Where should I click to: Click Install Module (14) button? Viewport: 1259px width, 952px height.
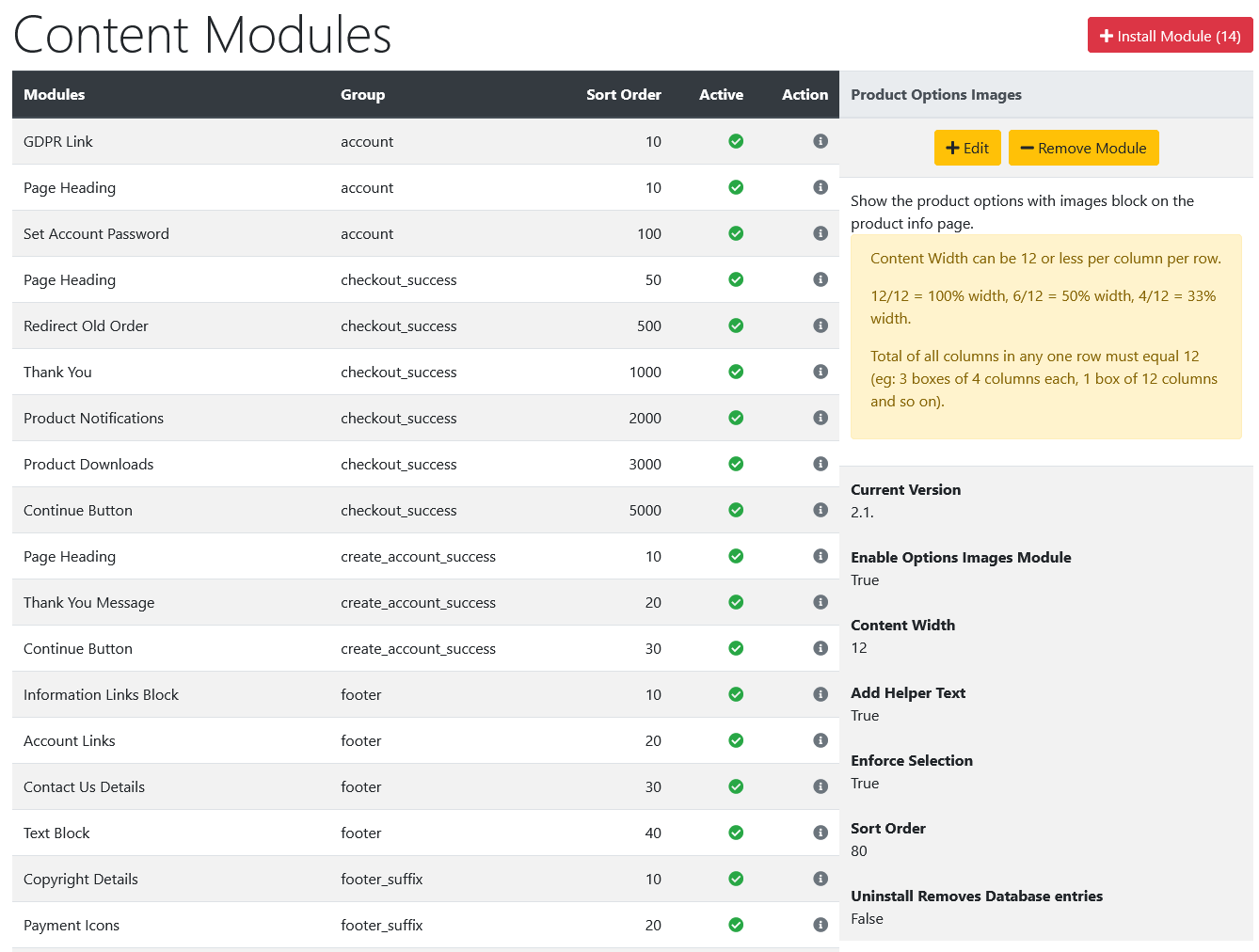click(x=1170, y=36)
